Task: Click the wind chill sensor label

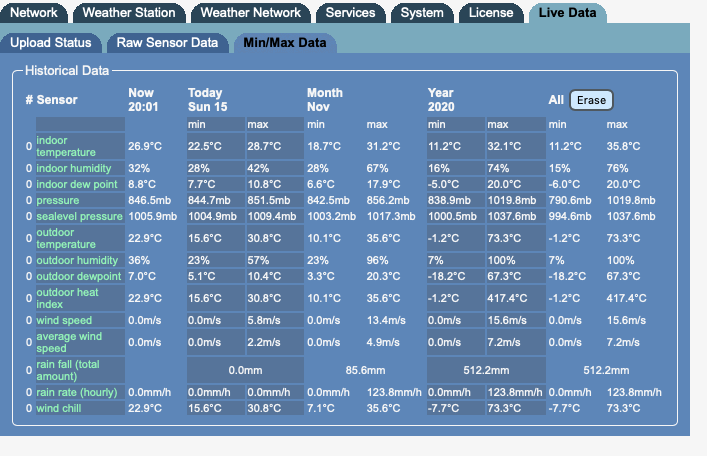Action: 61,408
